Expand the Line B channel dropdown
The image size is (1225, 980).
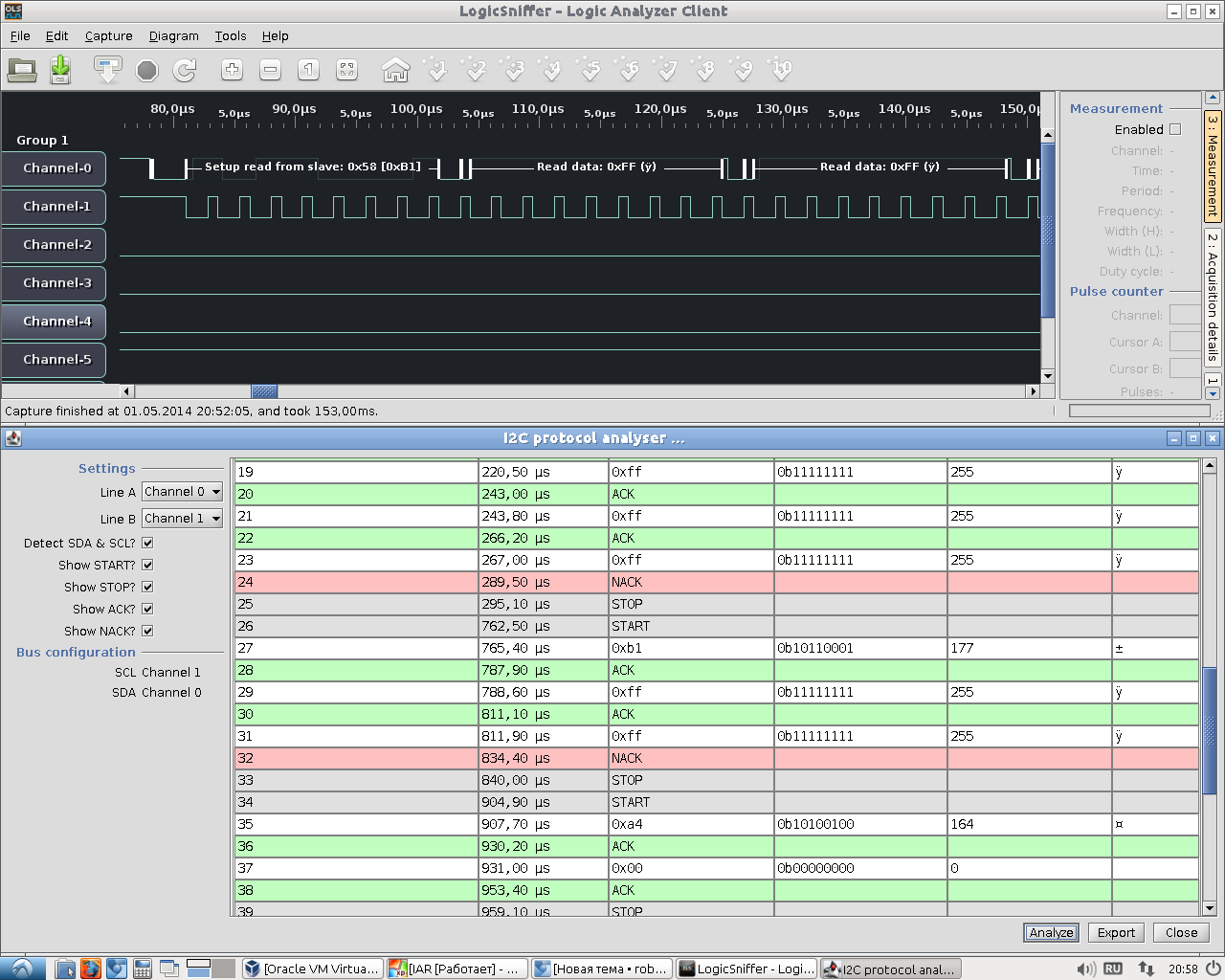[182, 519]
